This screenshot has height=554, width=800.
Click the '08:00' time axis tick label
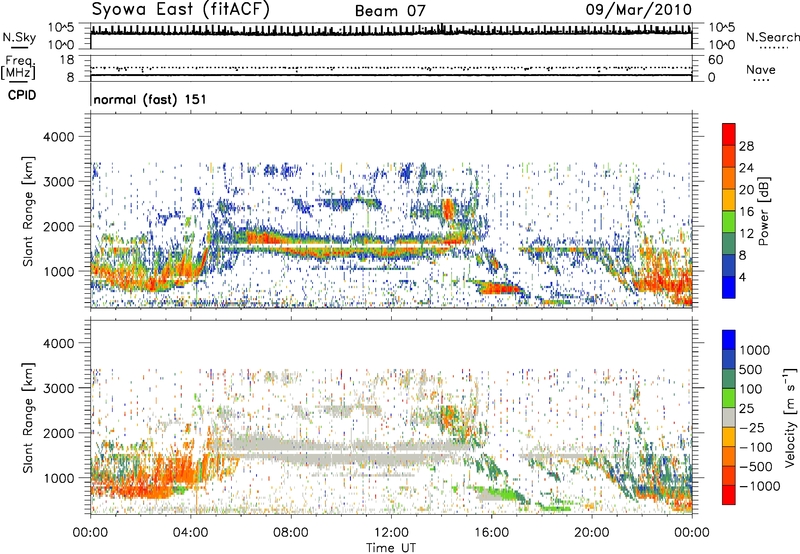click(x=291, y=533)
